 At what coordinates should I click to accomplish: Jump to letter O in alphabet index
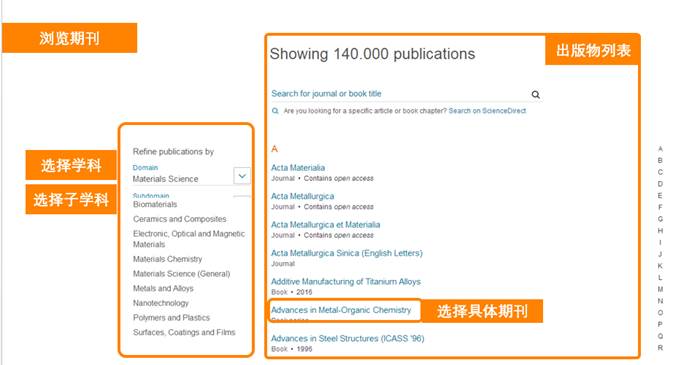click(660, 312)
